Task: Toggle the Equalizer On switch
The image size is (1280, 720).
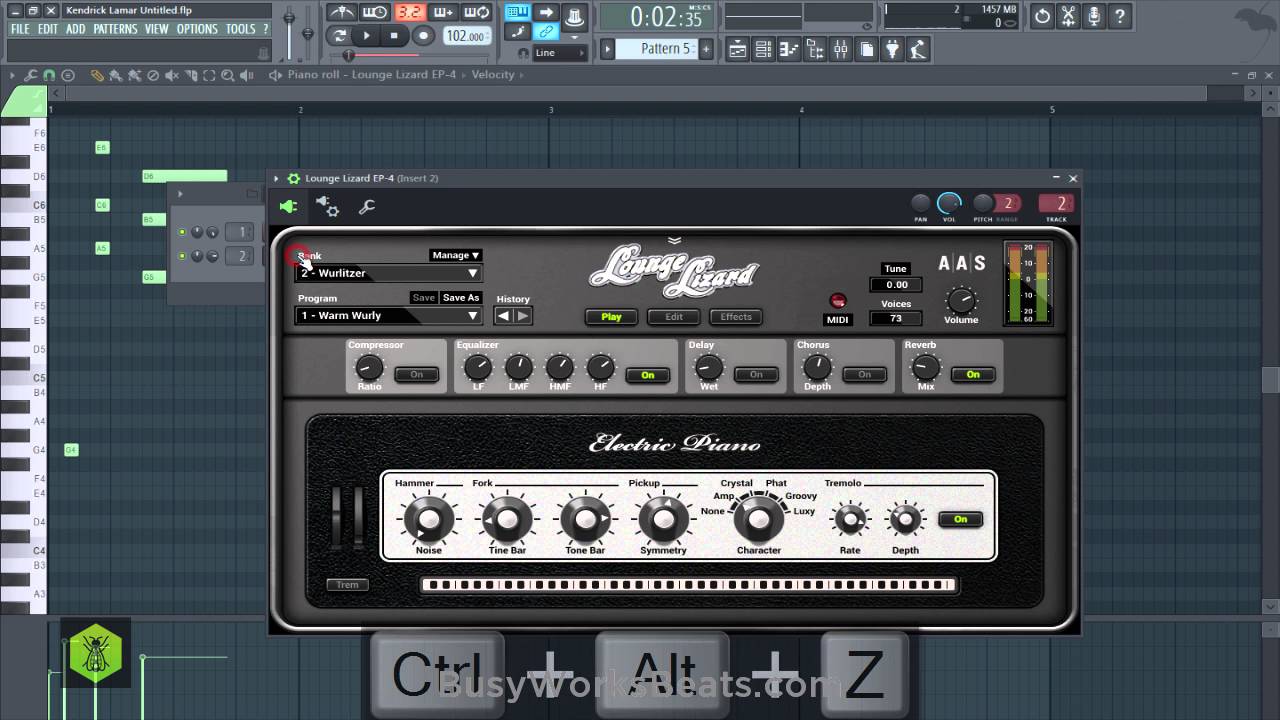Action: [x=648, y=375]
